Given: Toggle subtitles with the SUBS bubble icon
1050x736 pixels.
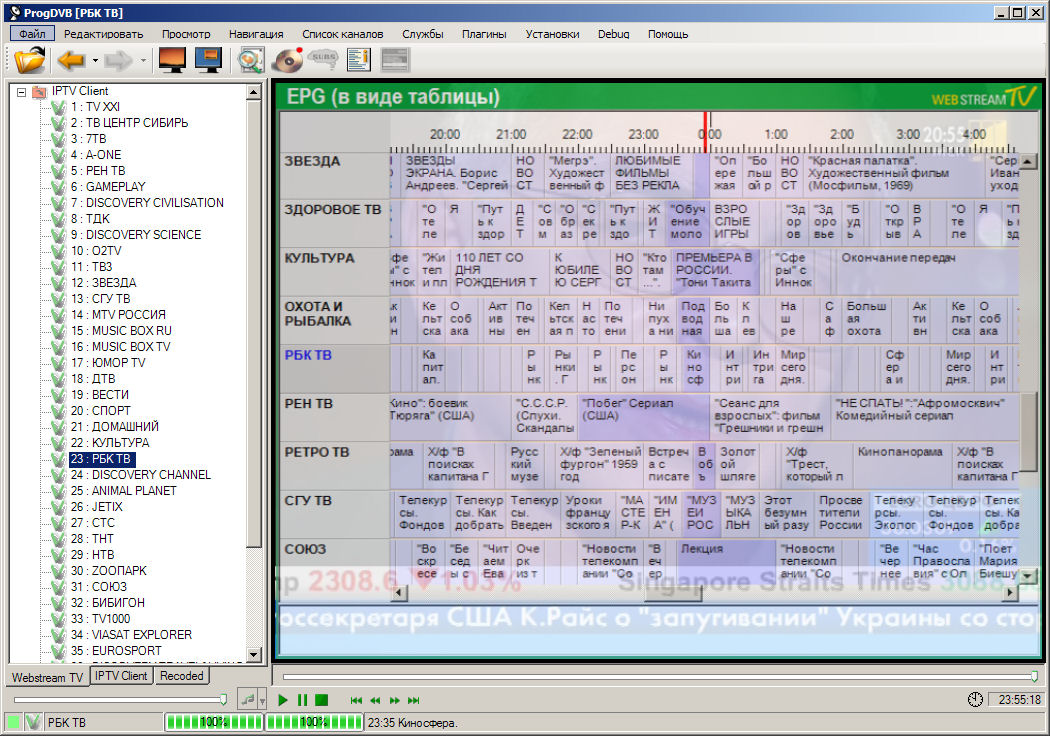Looking at the screenshot, I should point(323,59).
